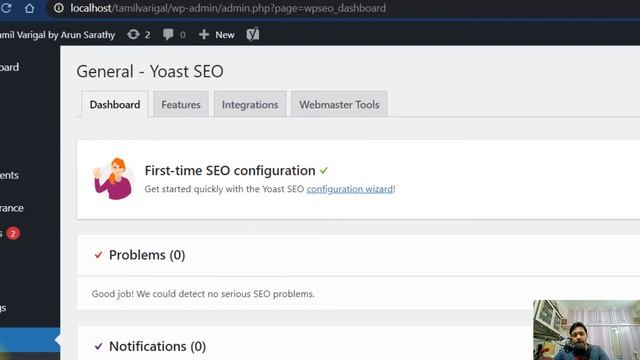Open the sidebar menu item ending in "ents"
The height and width of the screenshot is (360, 640).
(x=9, y=175)
